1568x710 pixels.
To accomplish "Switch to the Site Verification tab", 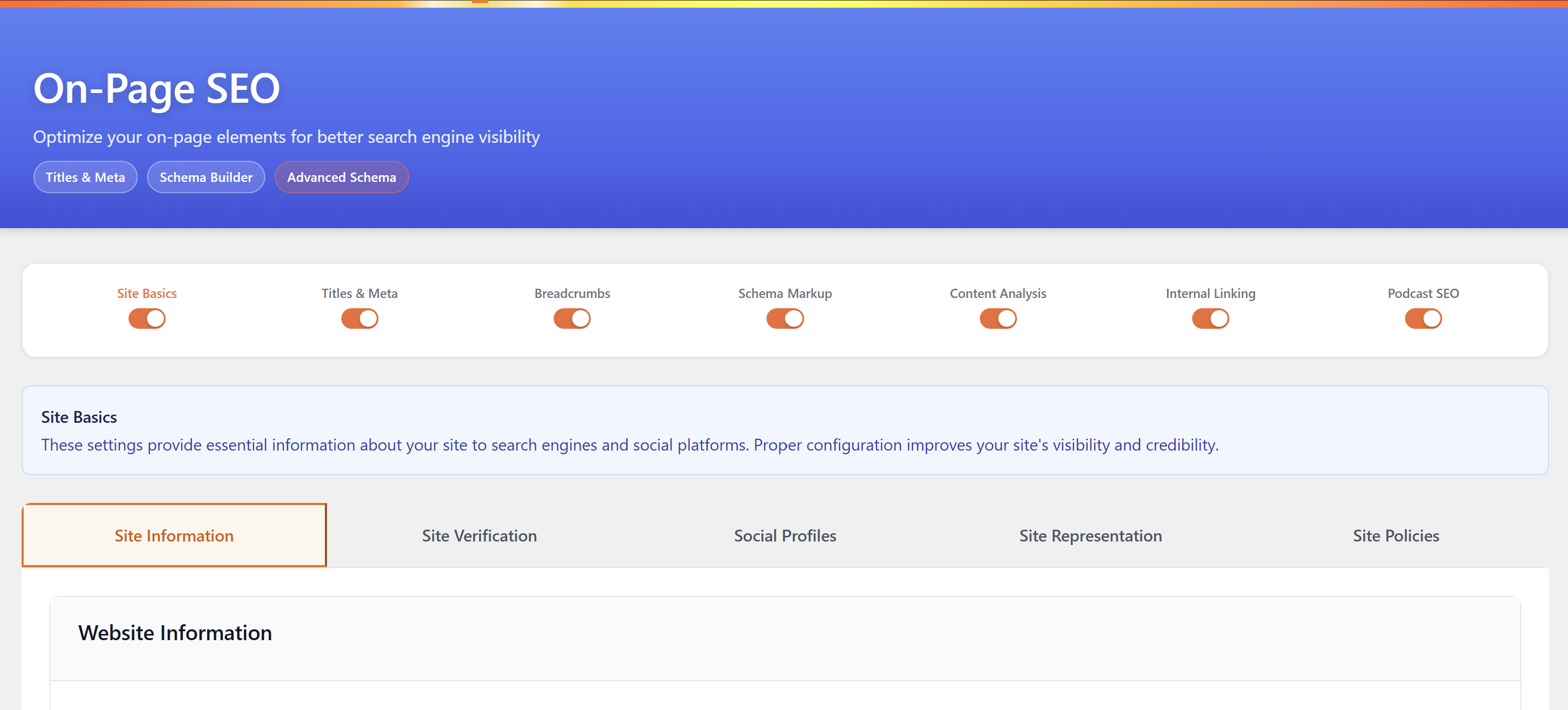I will 479,536.
